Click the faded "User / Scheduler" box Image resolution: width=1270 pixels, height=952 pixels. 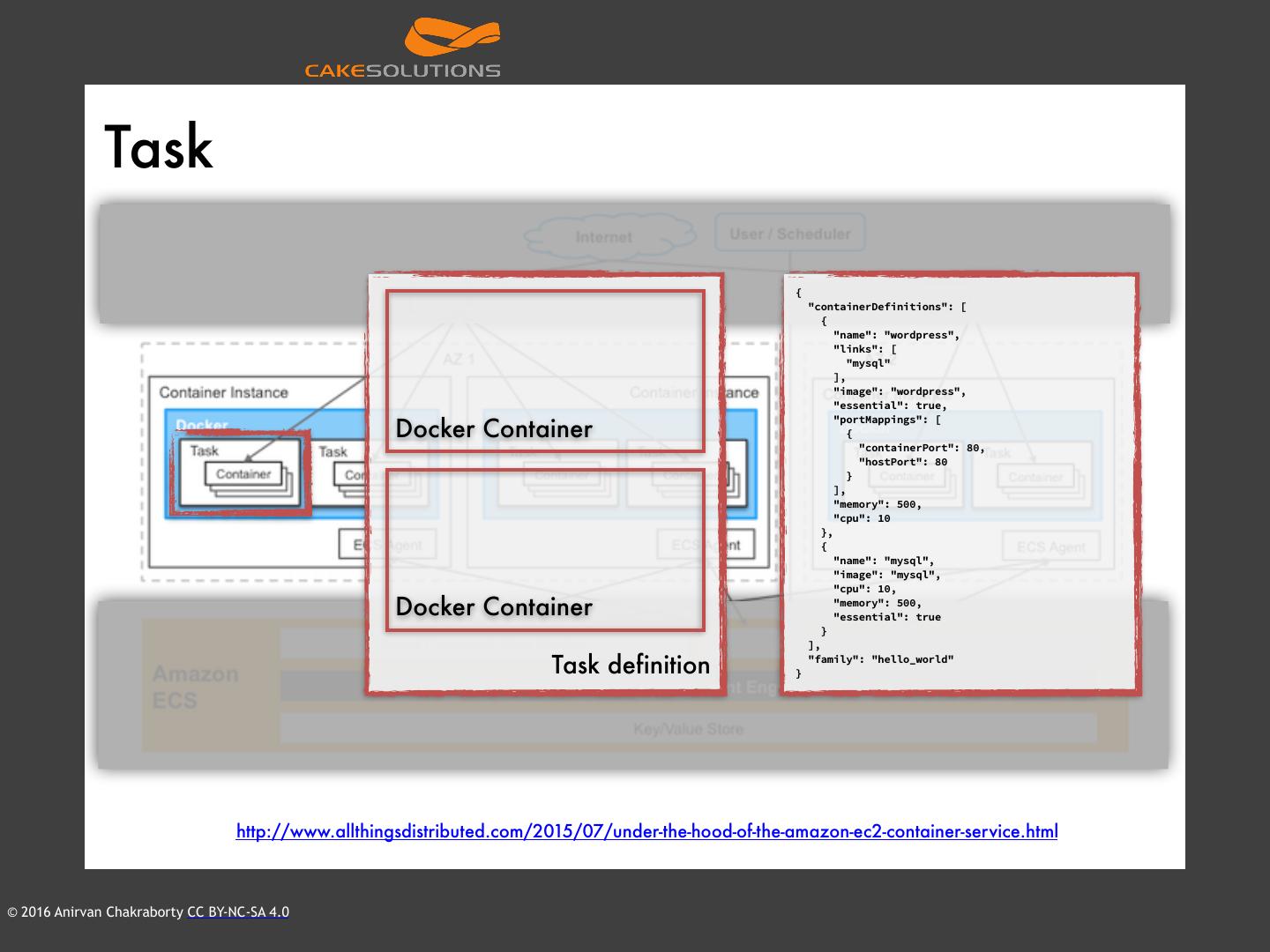pyautogui.click(x=790, y=234)
